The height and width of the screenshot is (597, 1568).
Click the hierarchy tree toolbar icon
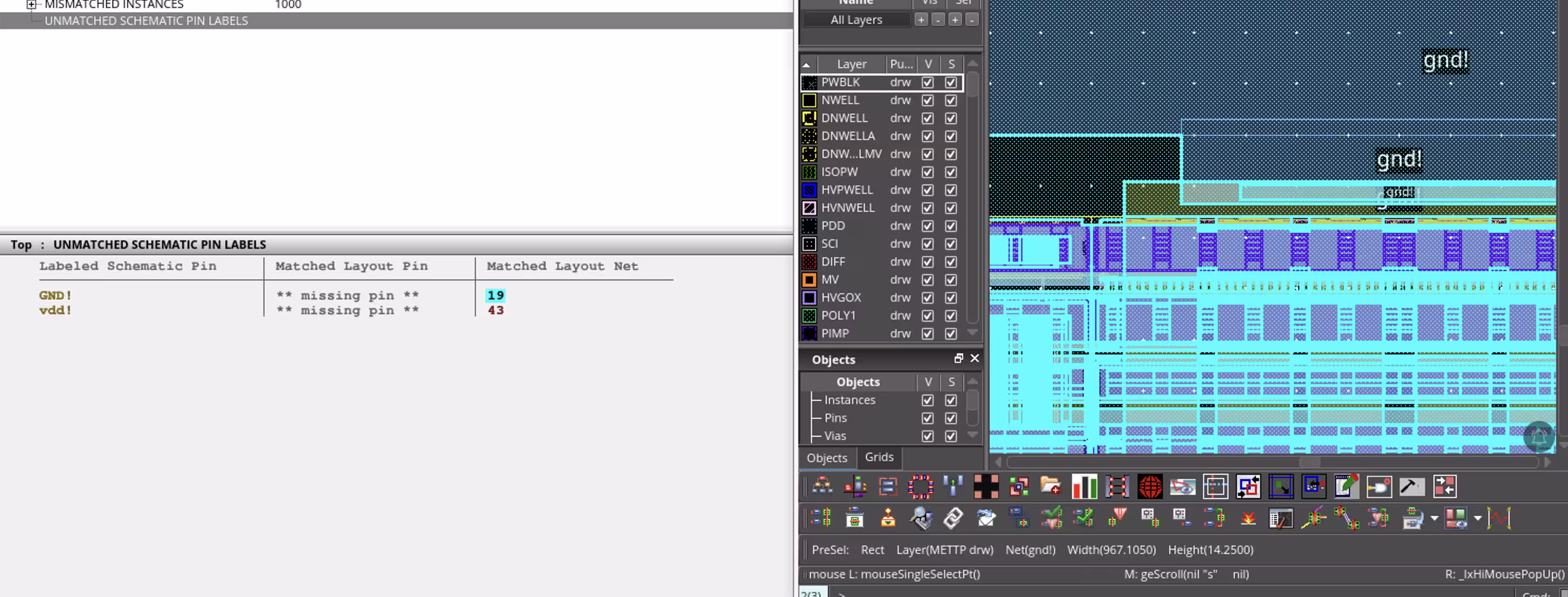tap(823, 486)
